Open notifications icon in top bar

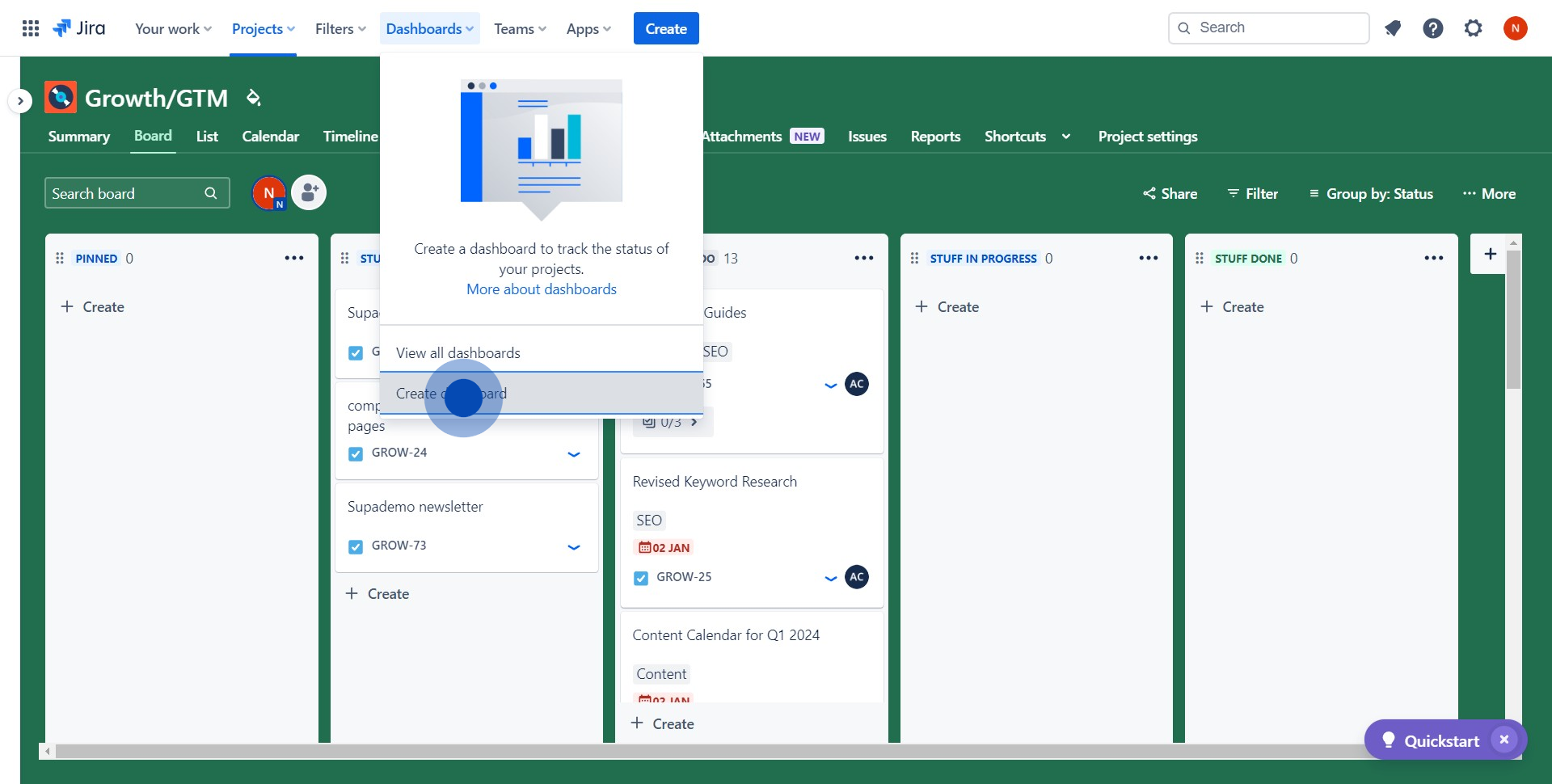1392,28
